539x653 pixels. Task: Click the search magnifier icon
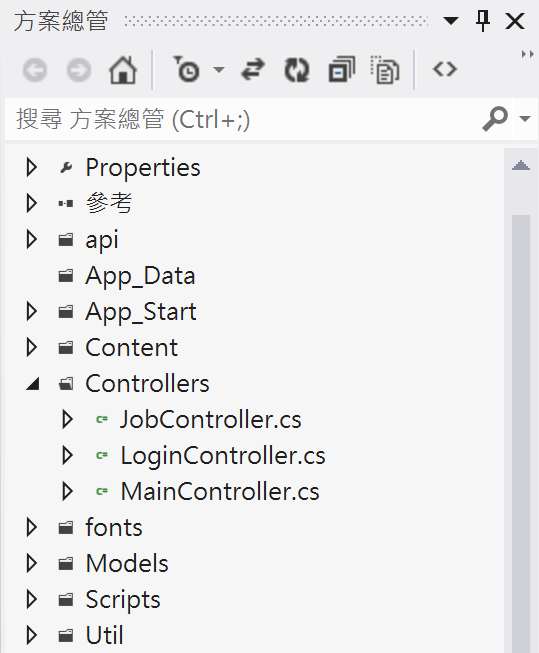pyautogui.click(x=495, y=119)
